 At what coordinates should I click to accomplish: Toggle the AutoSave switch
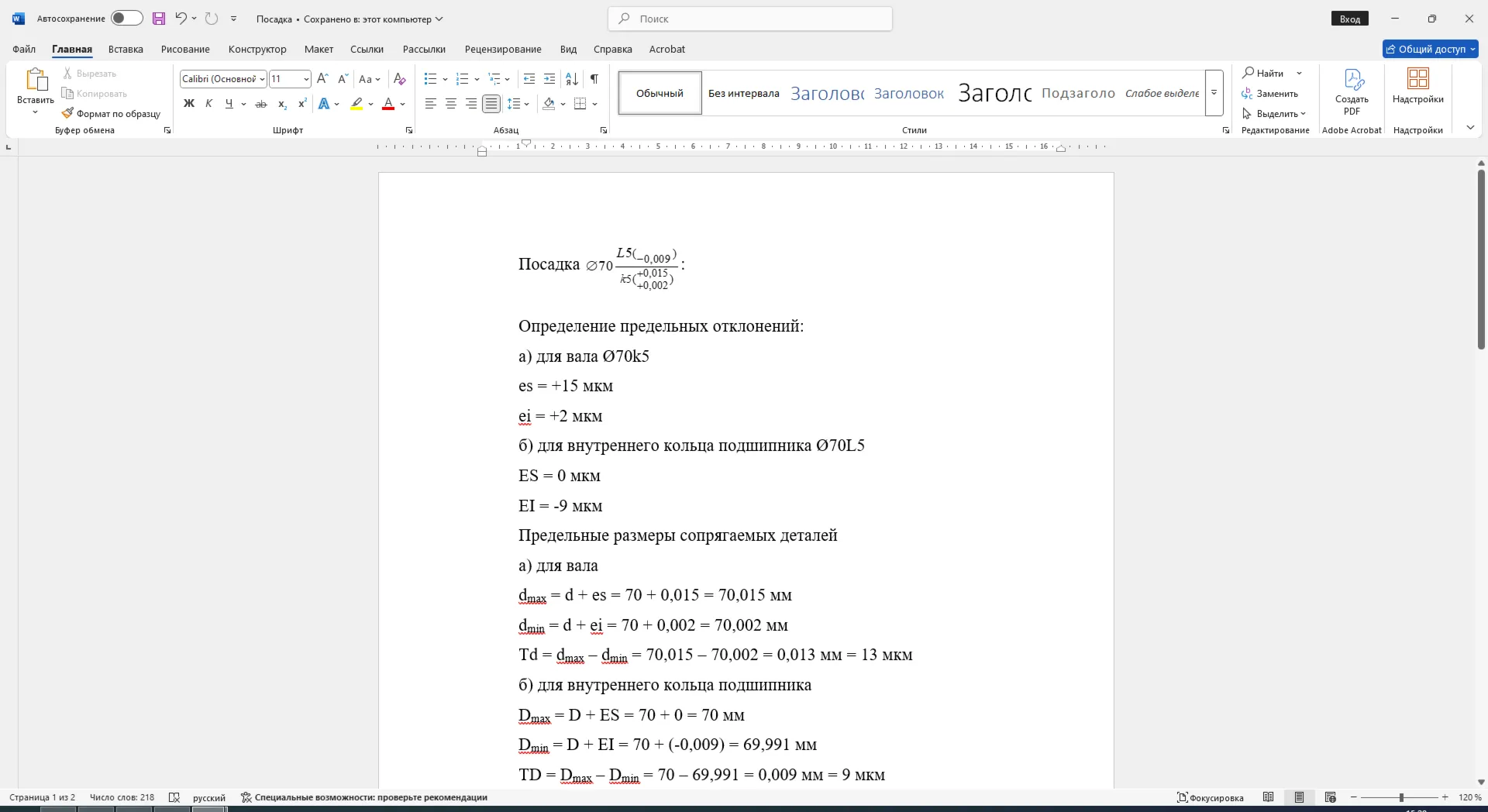(127, 19)
